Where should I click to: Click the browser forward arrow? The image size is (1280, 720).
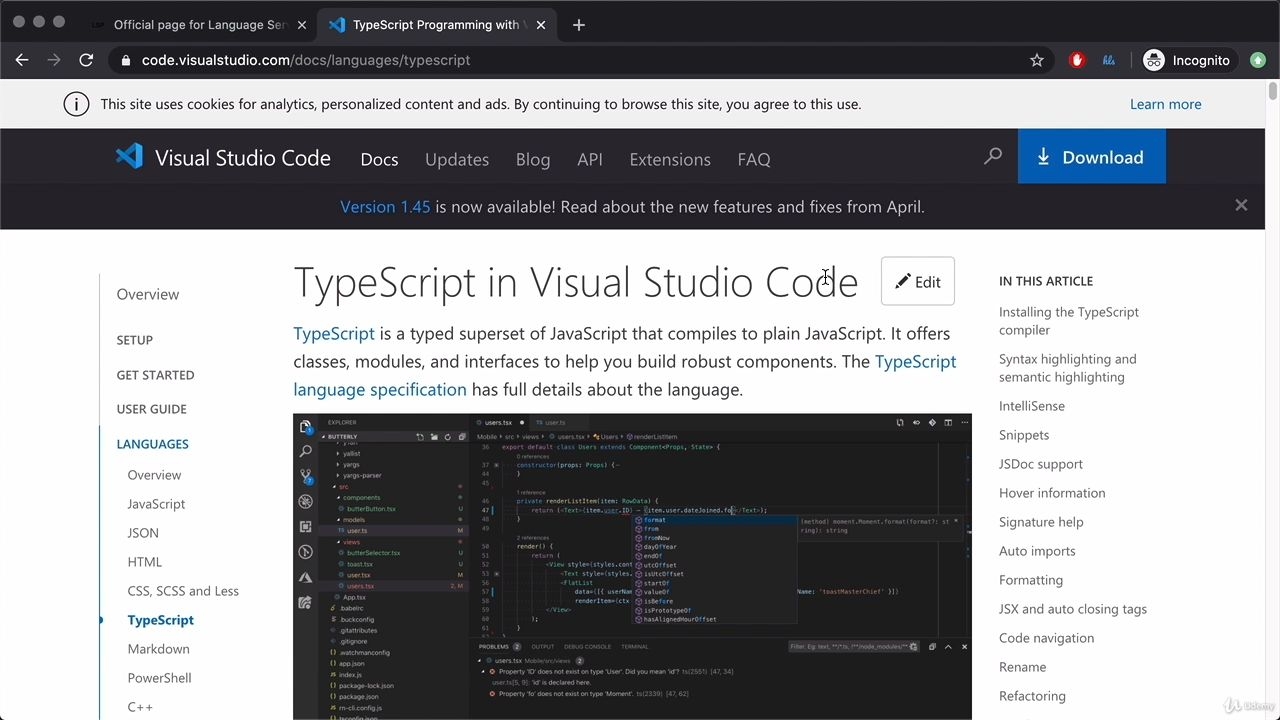[x=54, y=60]
